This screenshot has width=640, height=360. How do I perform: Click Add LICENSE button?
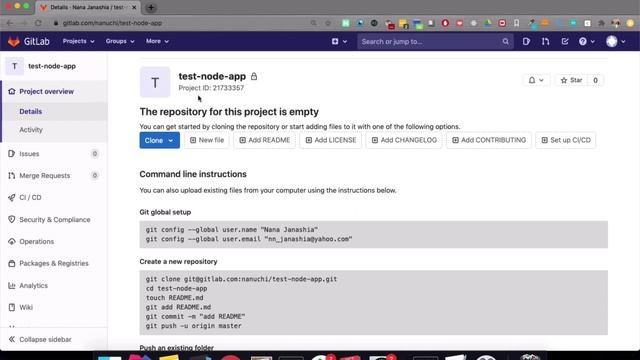pyautogui.click(x=331, y=140)
